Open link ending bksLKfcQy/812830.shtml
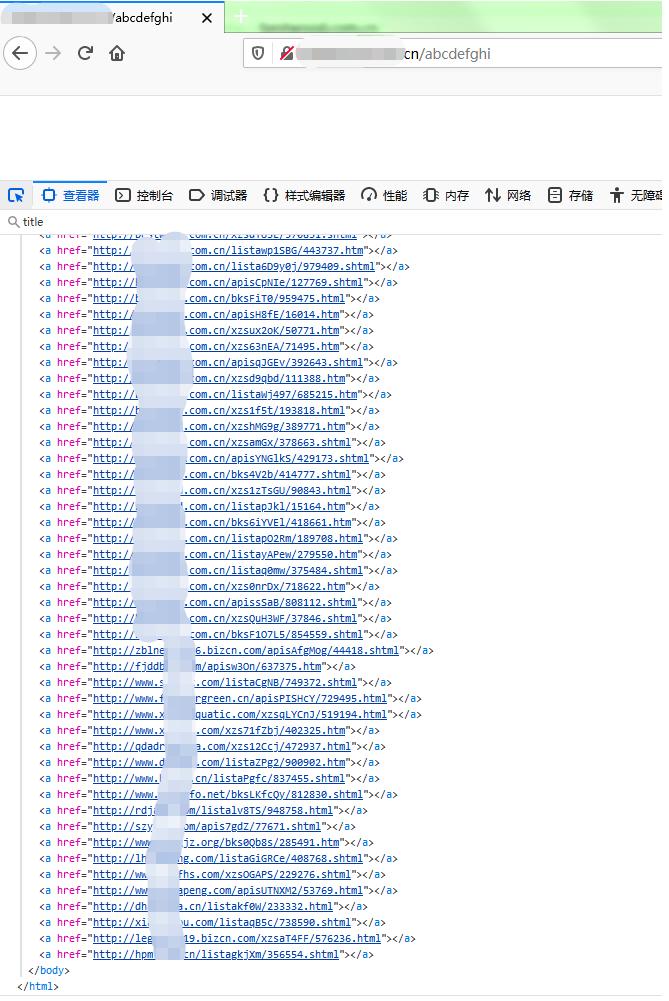669x1001 pixels. pos(228,794)
